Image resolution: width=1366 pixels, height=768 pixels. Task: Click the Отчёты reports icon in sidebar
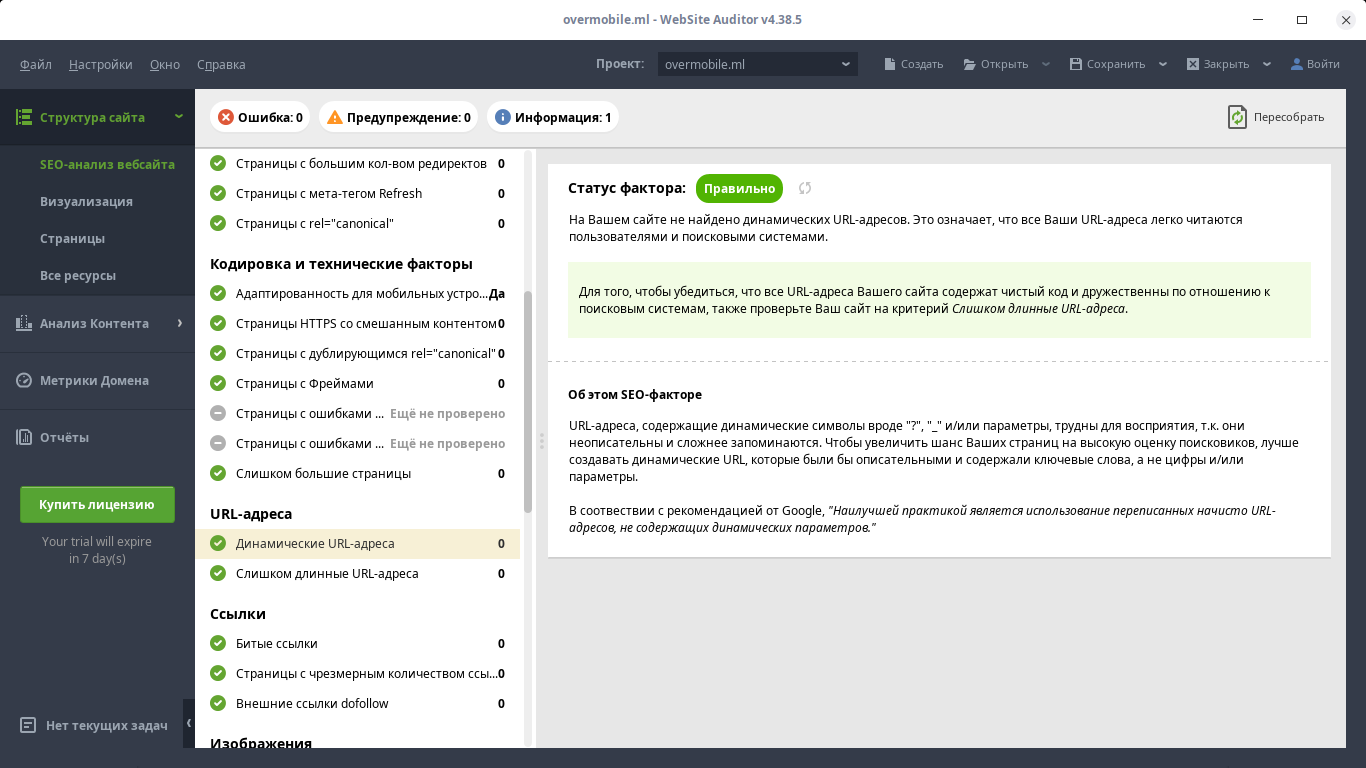(24, 437)
